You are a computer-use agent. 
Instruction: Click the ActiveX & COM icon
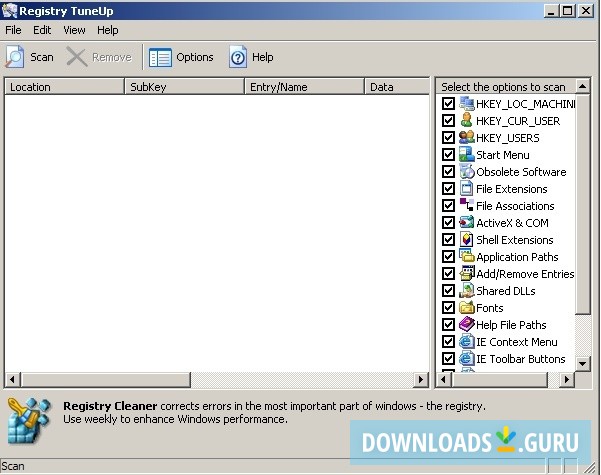tap(466, 222)
